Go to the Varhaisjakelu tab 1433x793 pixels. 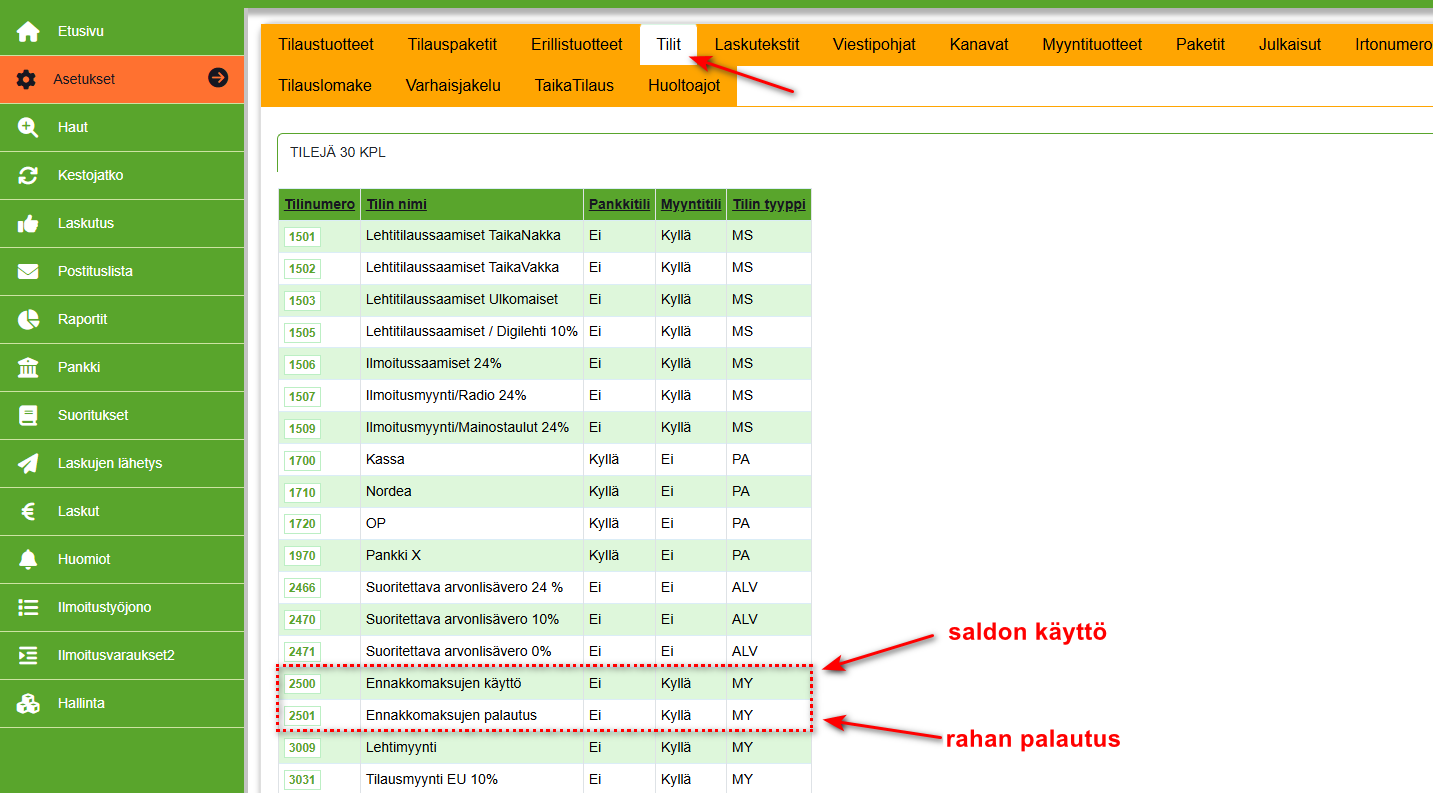pyautogui.click(x=453, y=86)
